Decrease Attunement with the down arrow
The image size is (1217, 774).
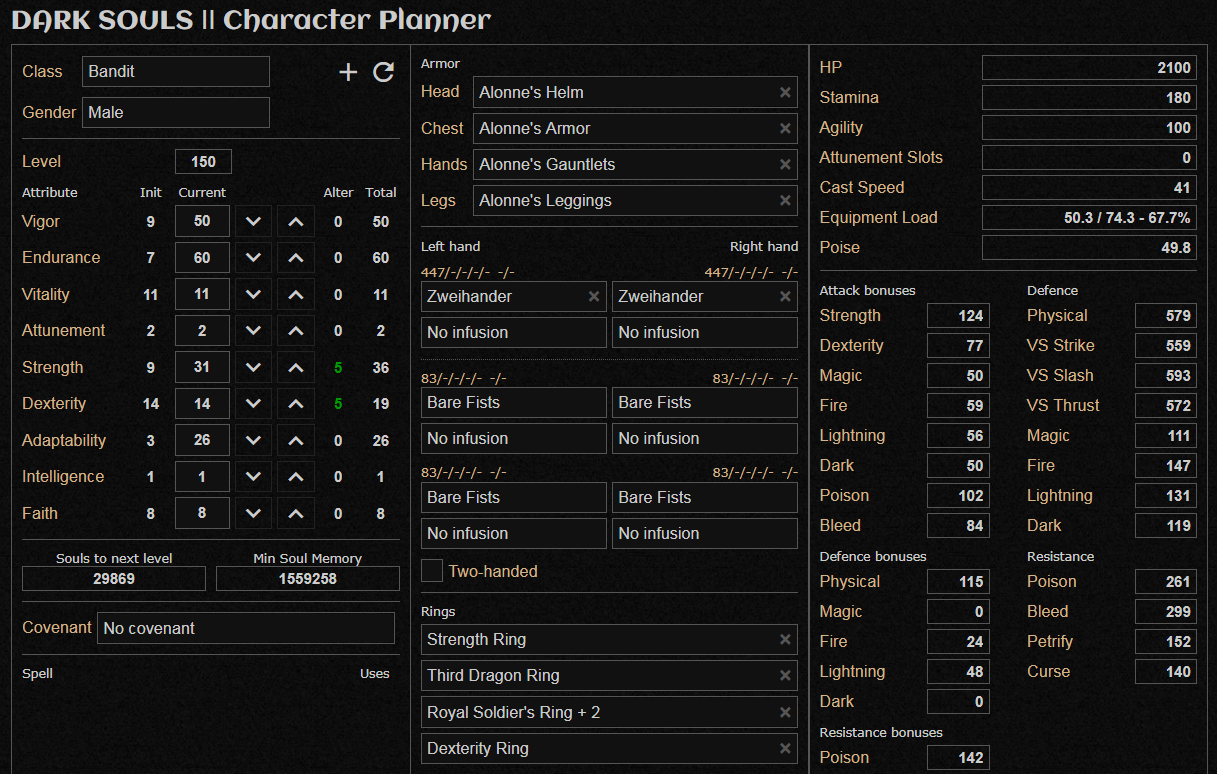tap(254, 331)
